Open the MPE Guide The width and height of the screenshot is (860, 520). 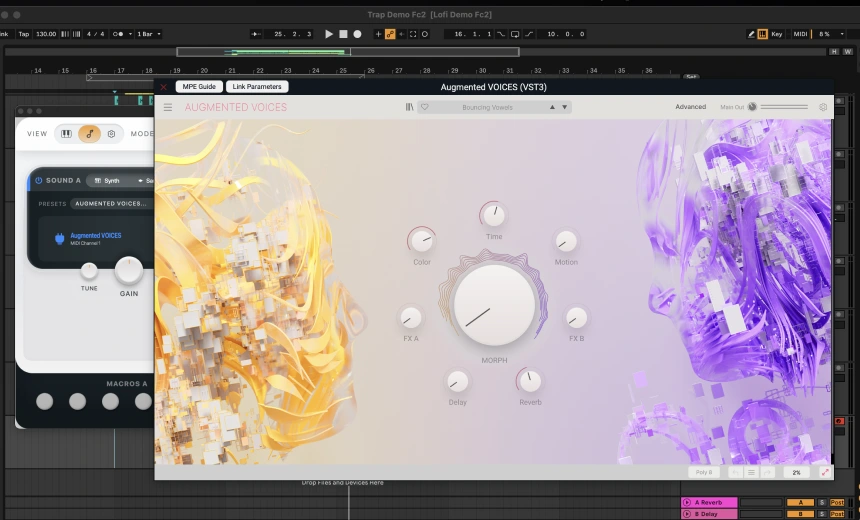click(199, 87)
